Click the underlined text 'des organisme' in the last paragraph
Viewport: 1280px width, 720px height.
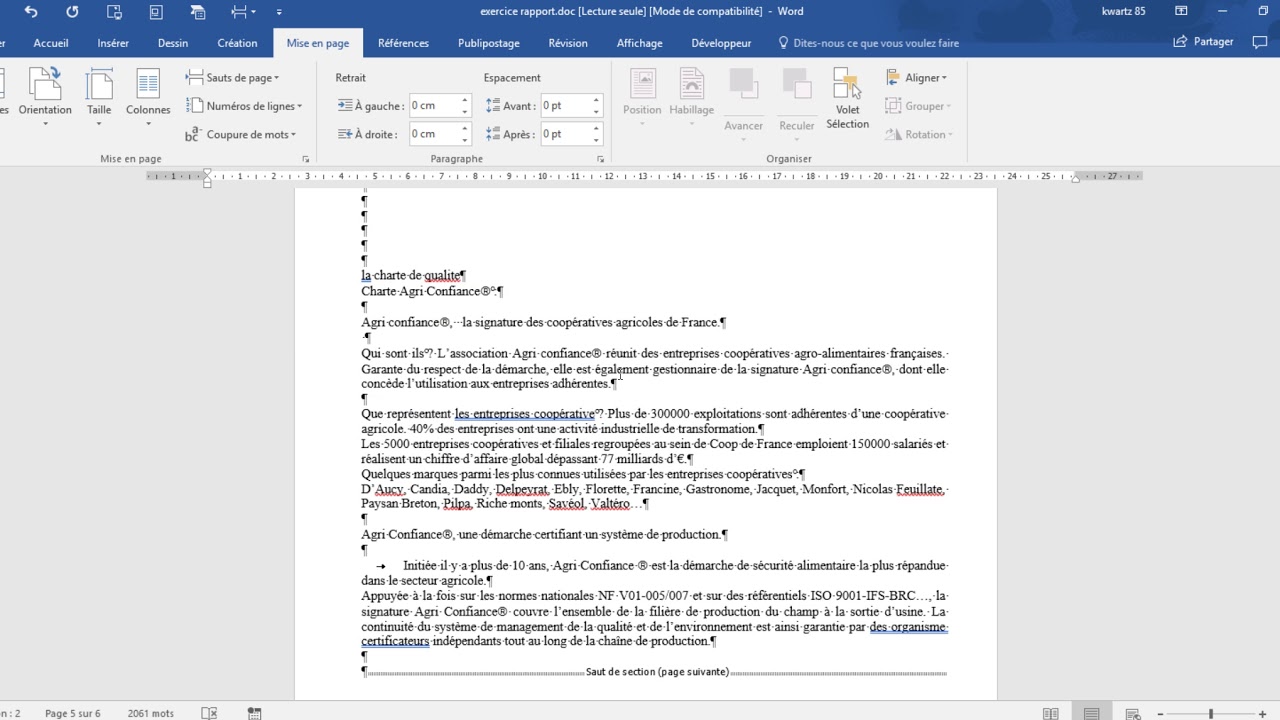pyautogui.click(x=908, y=627)
